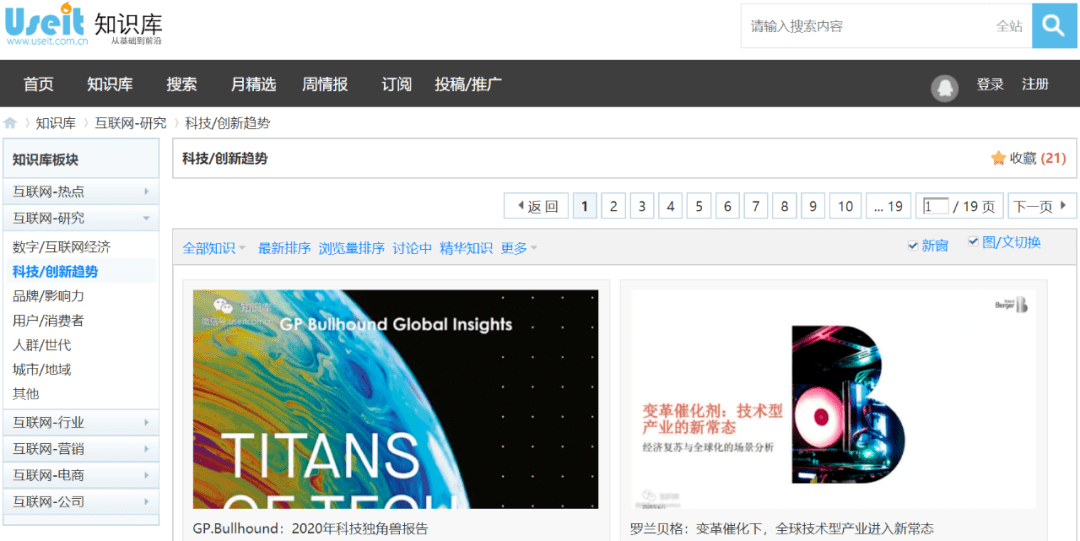Go to page 4
The height and width of the screenshot is (541, 1080).
(670, 206)
